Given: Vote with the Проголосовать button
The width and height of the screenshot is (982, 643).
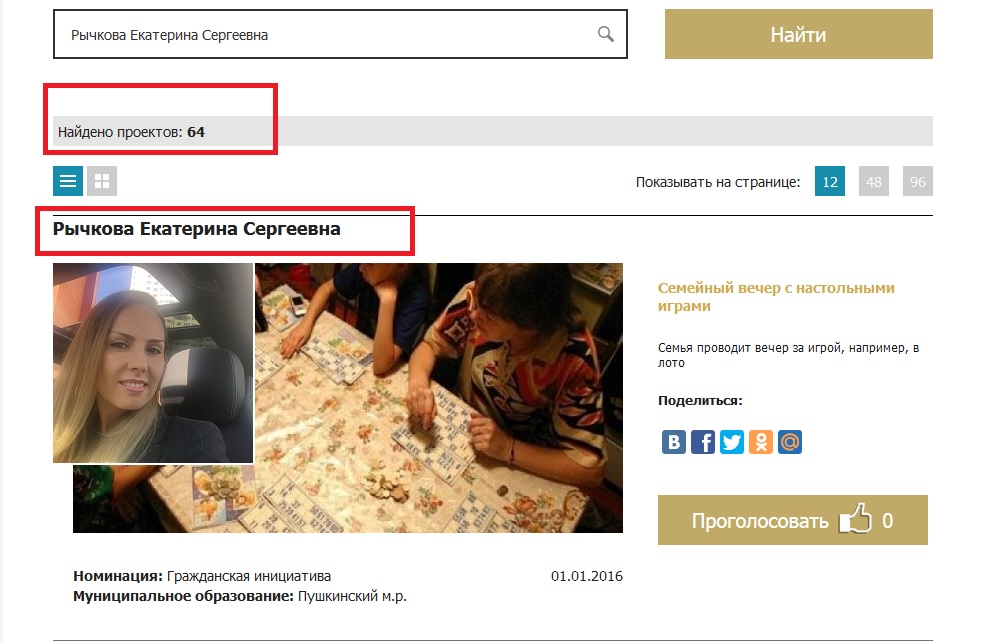Looking at the screenshot, I should pos(792,520).
